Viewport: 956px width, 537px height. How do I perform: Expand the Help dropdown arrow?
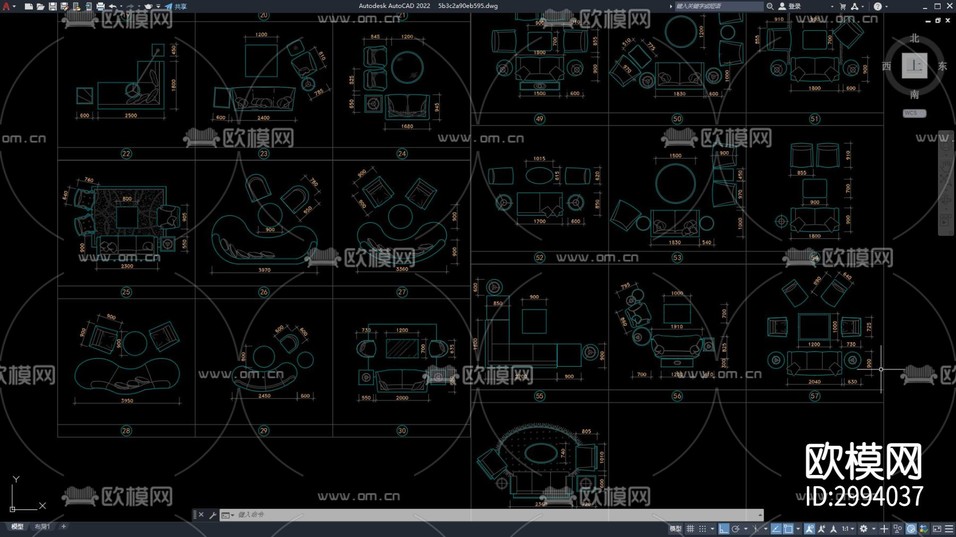point(885,6)
